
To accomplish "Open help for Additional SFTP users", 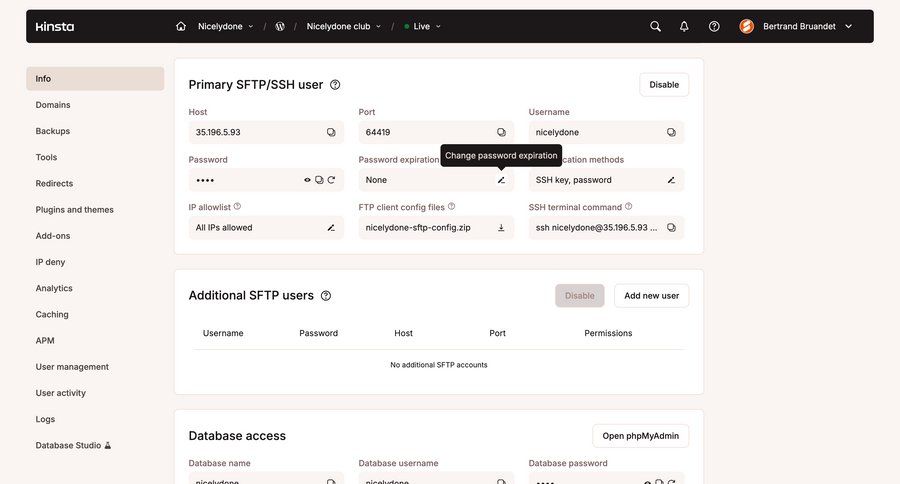I will tap(326, 296).
